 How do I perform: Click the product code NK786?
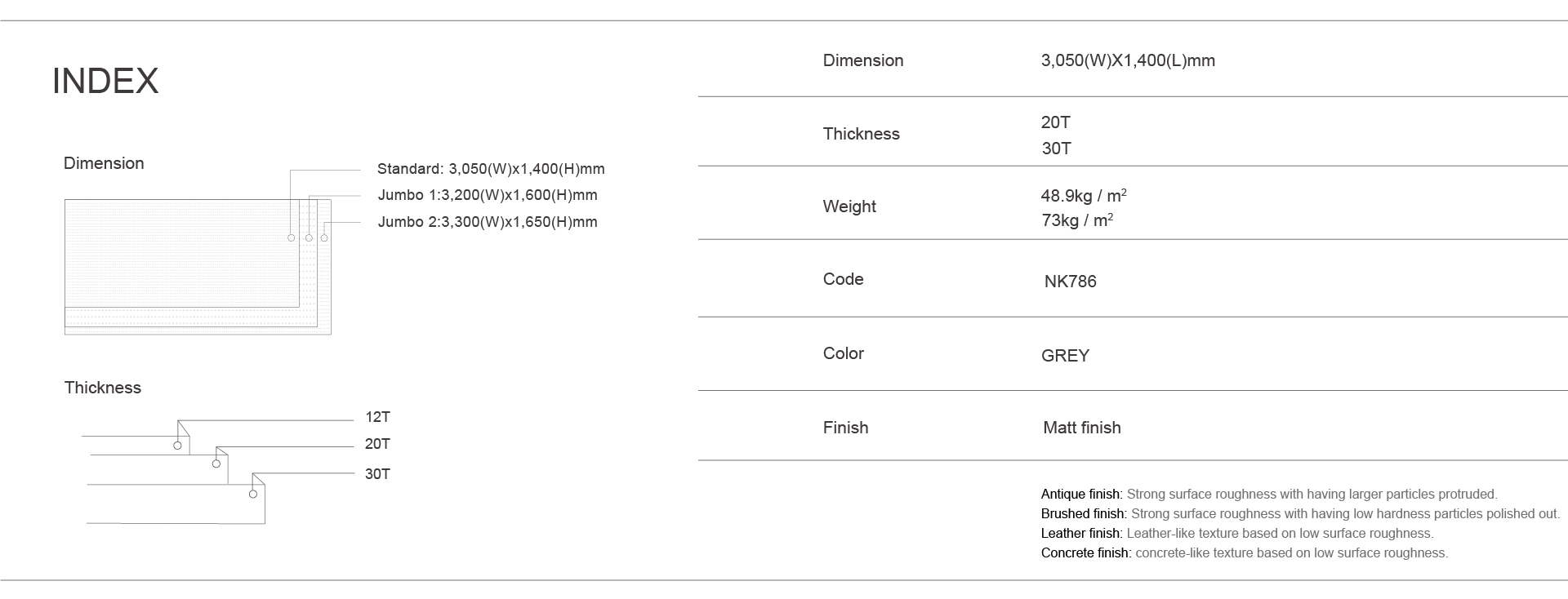click(x=1070, y=282)
